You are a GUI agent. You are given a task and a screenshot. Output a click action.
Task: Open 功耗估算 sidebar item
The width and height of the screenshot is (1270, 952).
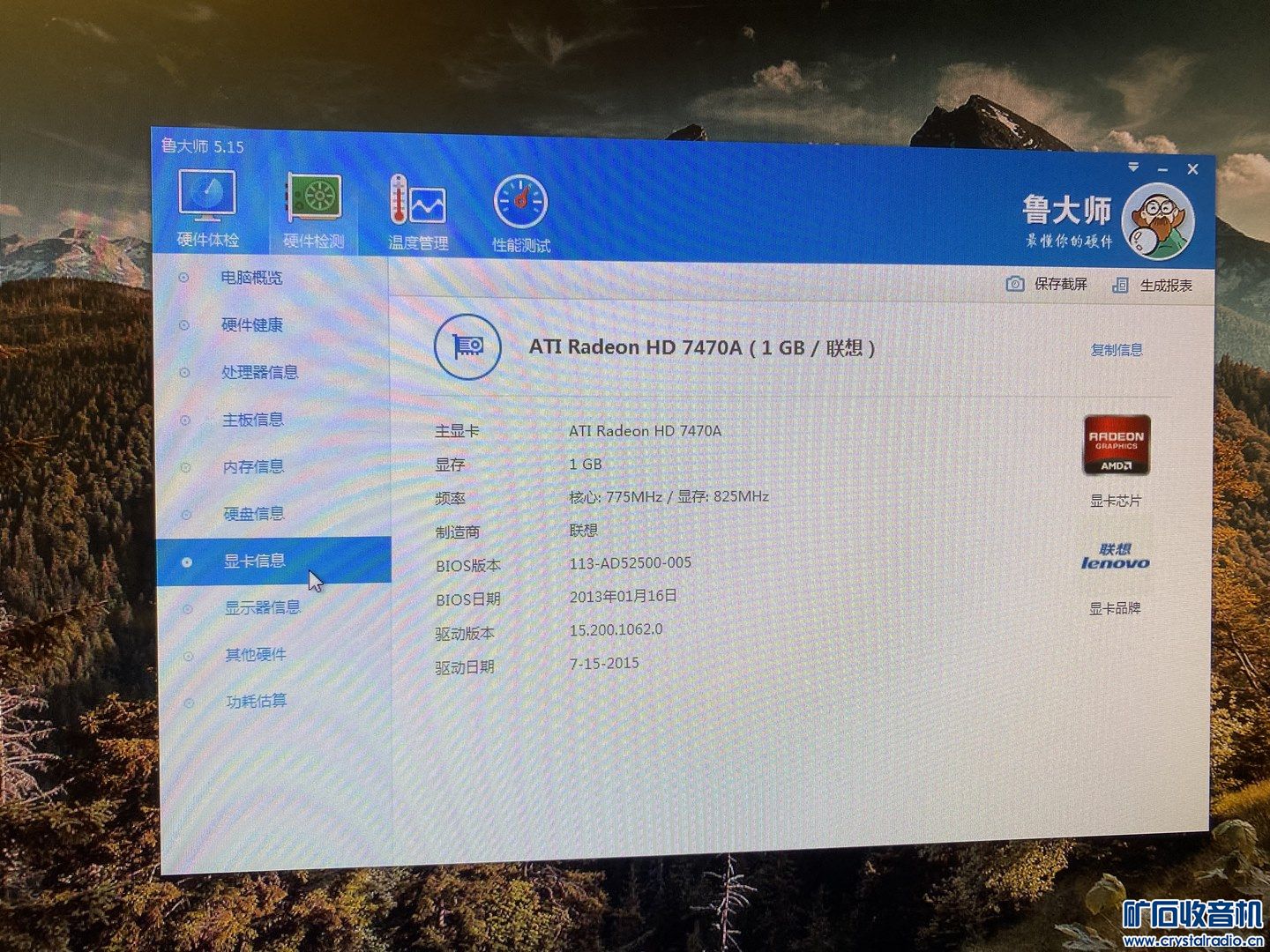coord(256,701)
